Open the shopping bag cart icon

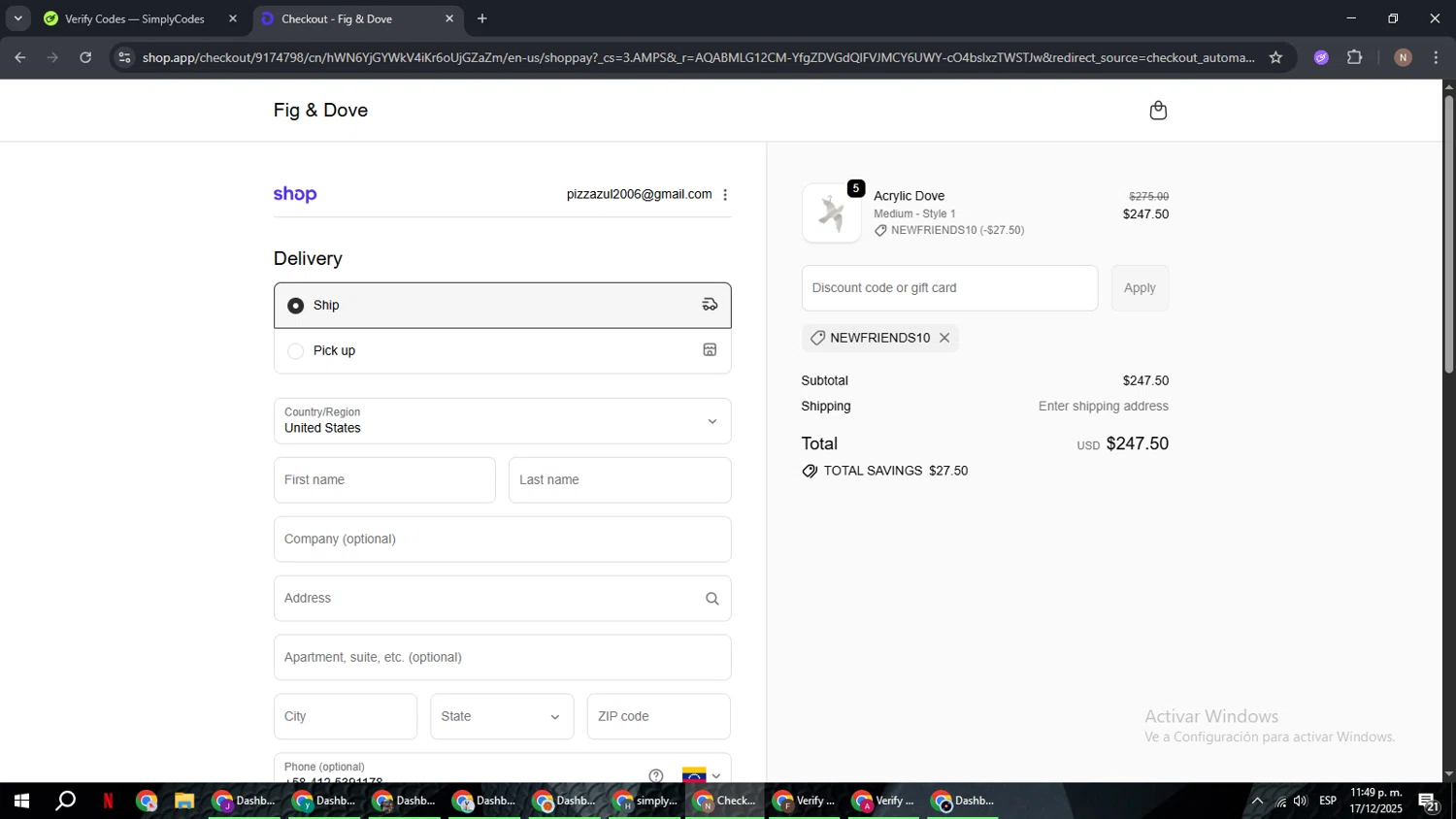point(1158,111)
